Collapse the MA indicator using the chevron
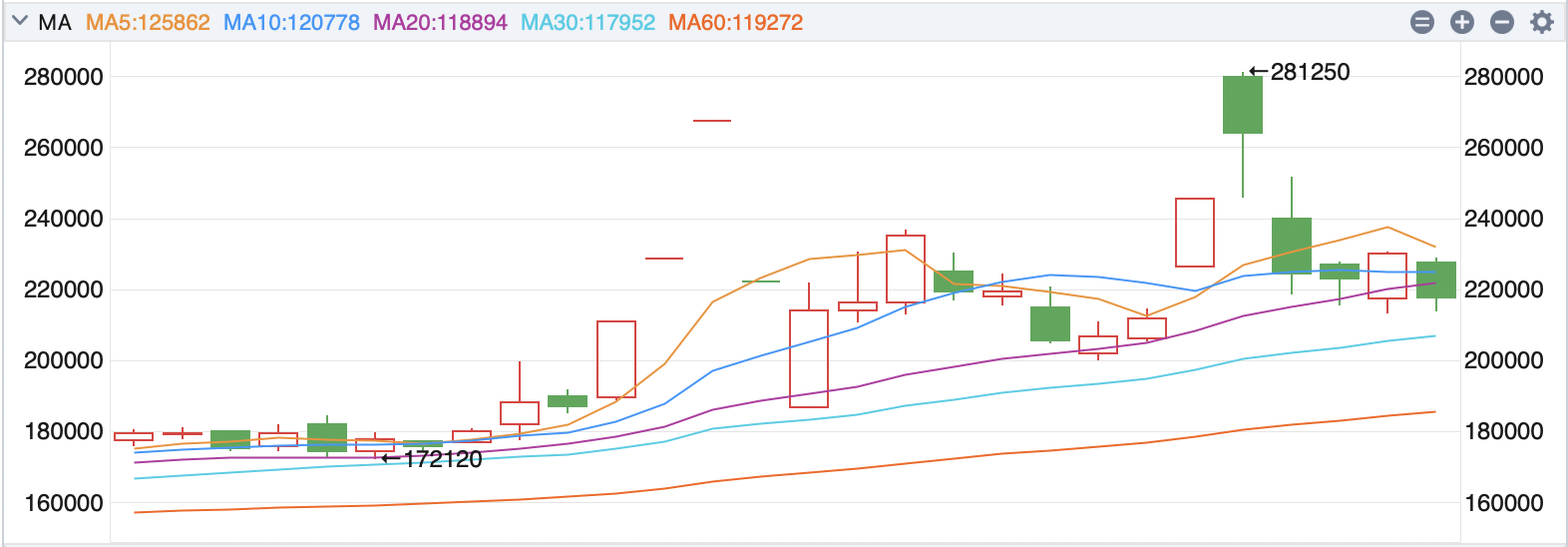 19,22
